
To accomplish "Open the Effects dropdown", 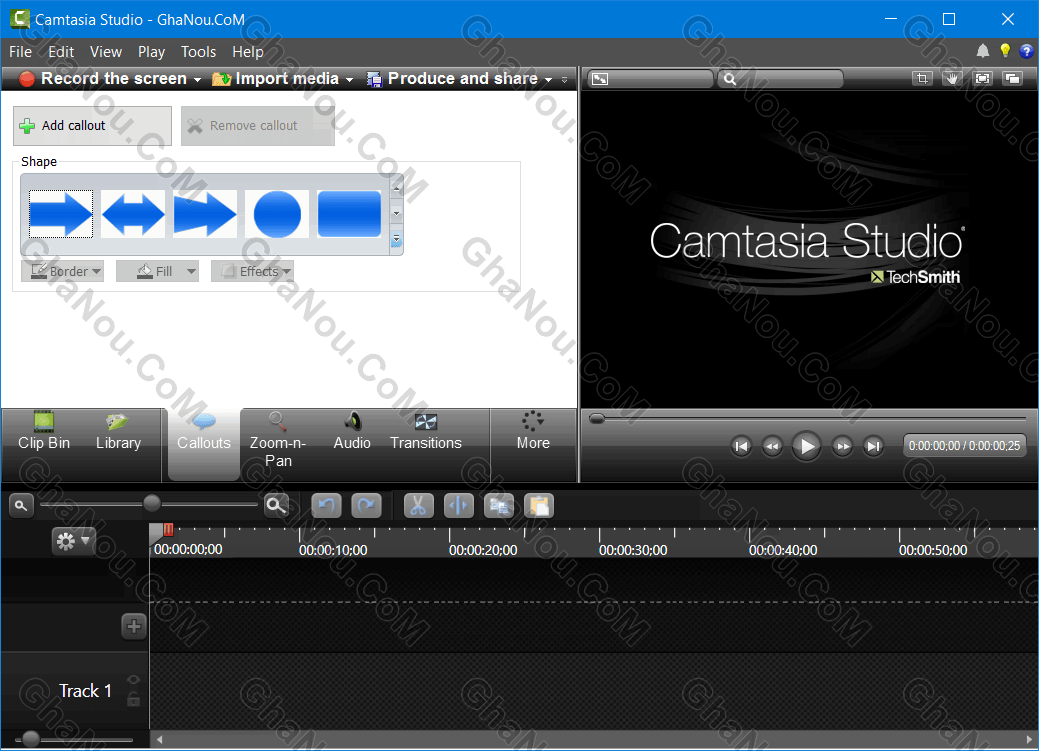I will coord(252,271).
